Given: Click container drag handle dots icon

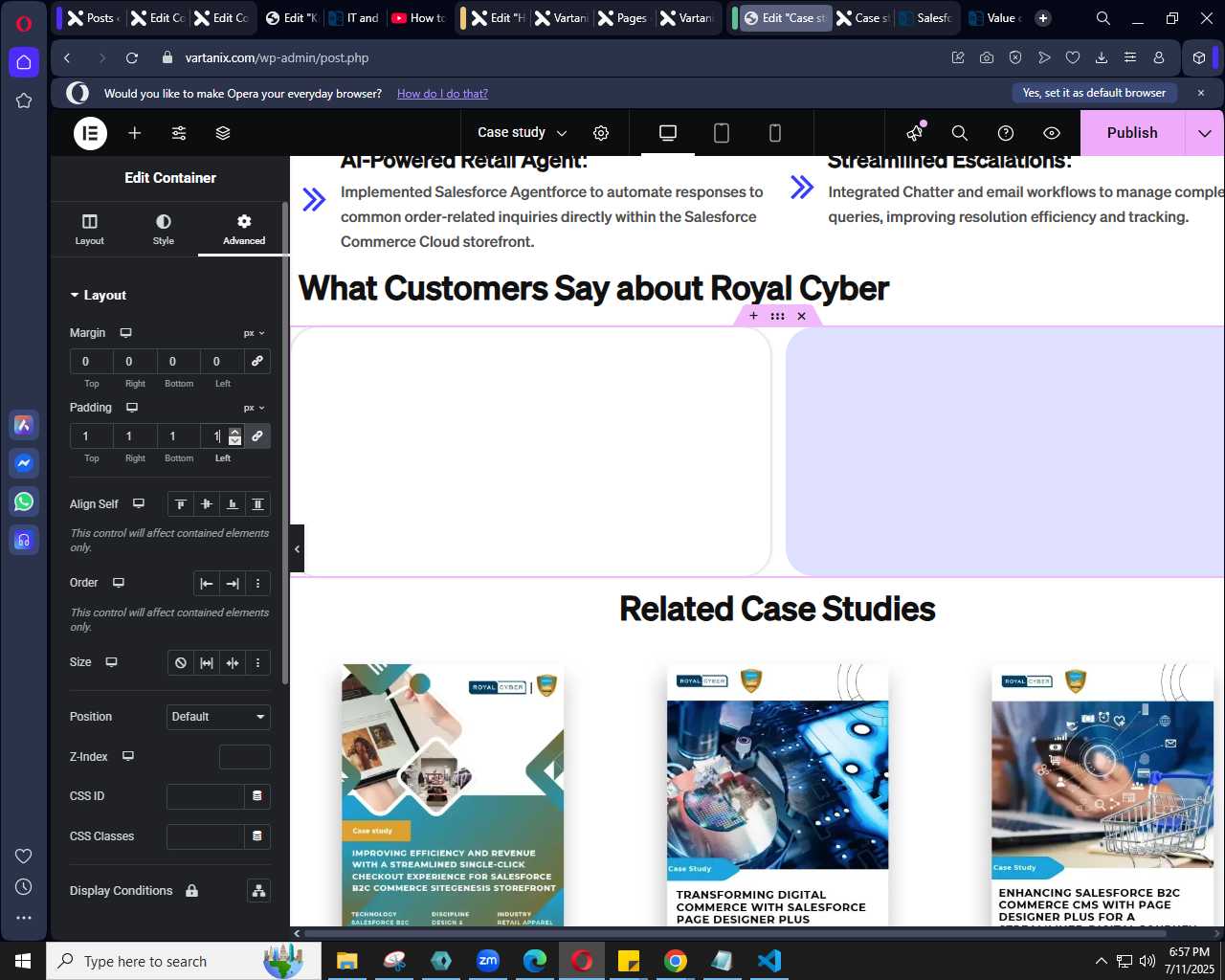Looking at the screenshot, I should tap(777, 316).
